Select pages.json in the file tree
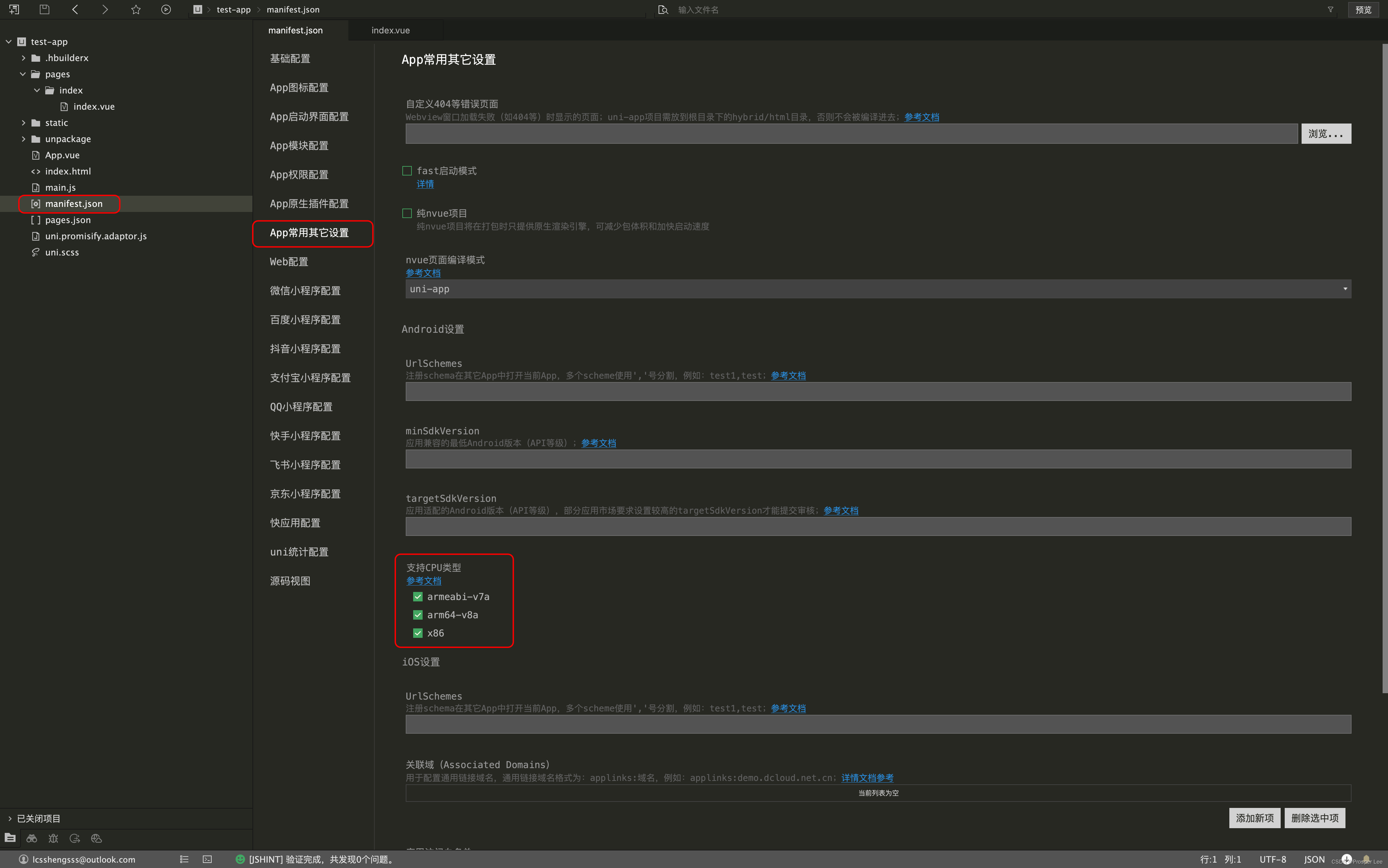This screenshot has width=1388, height=868. point(68,220)
